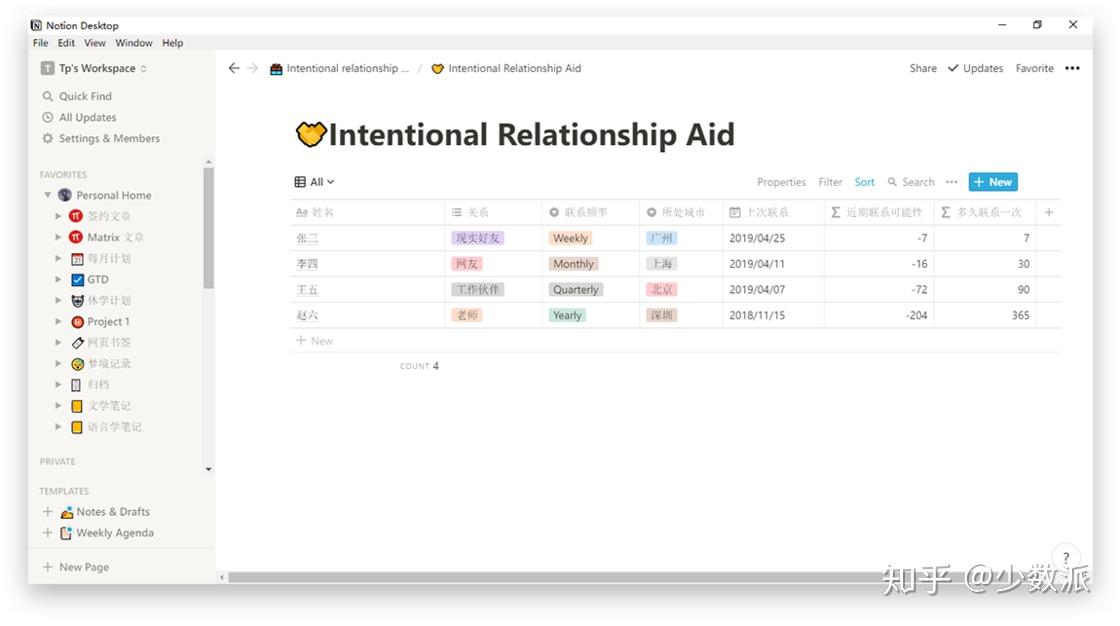Screen dimensions: 1120x626
Task: Open the Filter options
Action: point(830,182)
